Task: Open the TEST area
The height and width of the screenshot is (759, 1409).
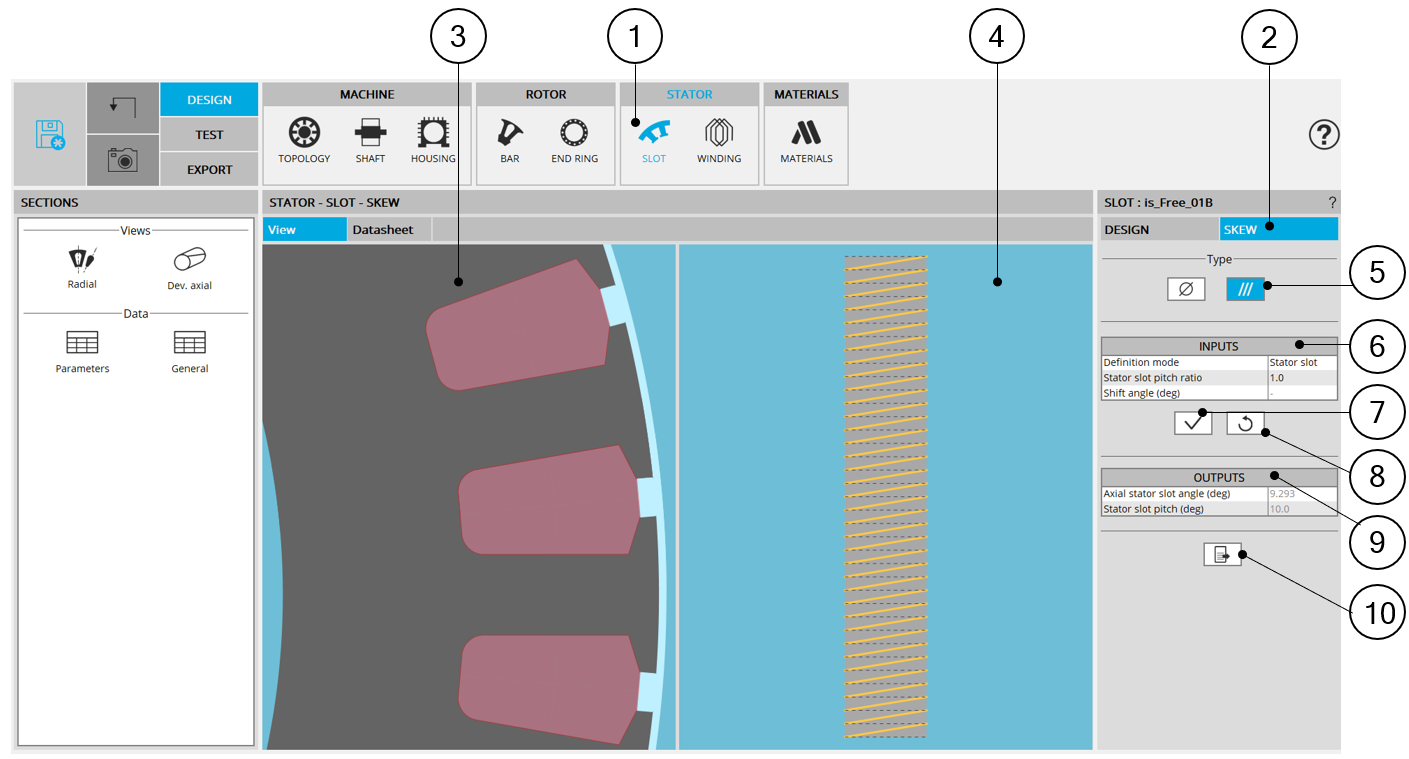Action: point(209,135)
